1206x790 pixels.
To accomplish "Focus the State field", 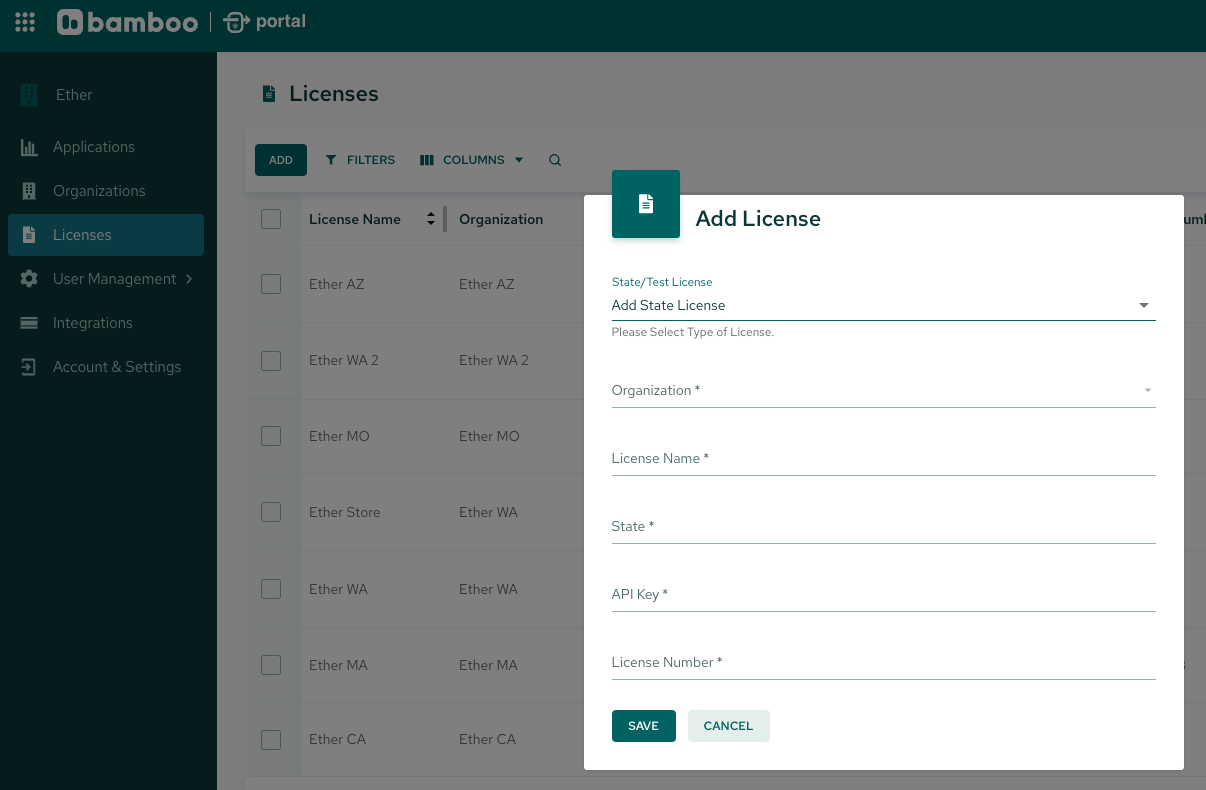I will tap(883, 527).
